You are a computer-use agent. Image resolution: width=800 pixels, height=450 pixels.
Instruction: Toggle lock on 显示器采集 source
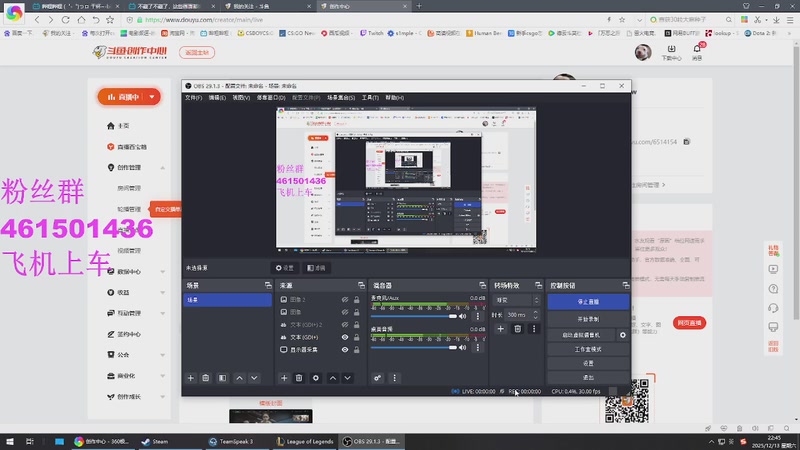tap(357, 350)
